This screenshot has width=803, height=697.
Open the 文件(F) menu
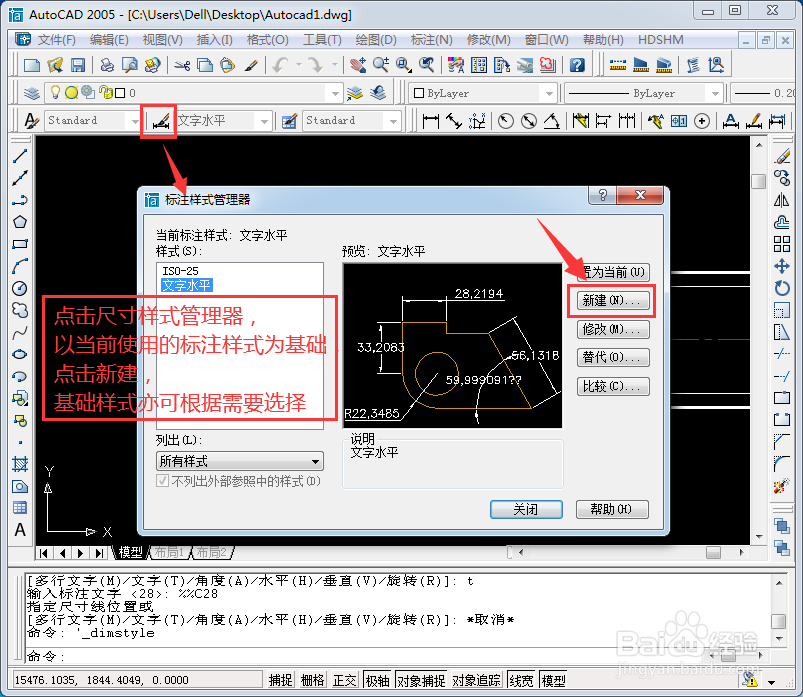[x=56, y=39]
